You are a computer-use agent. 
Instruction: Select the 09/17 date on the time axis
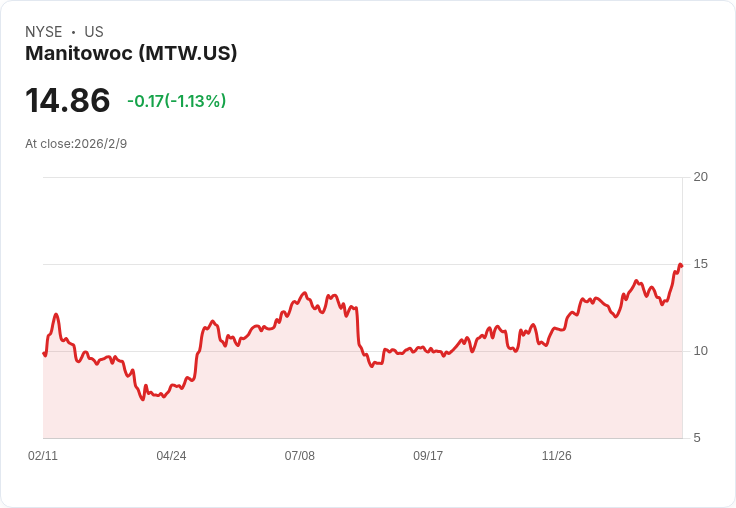[x=428, y=456]
